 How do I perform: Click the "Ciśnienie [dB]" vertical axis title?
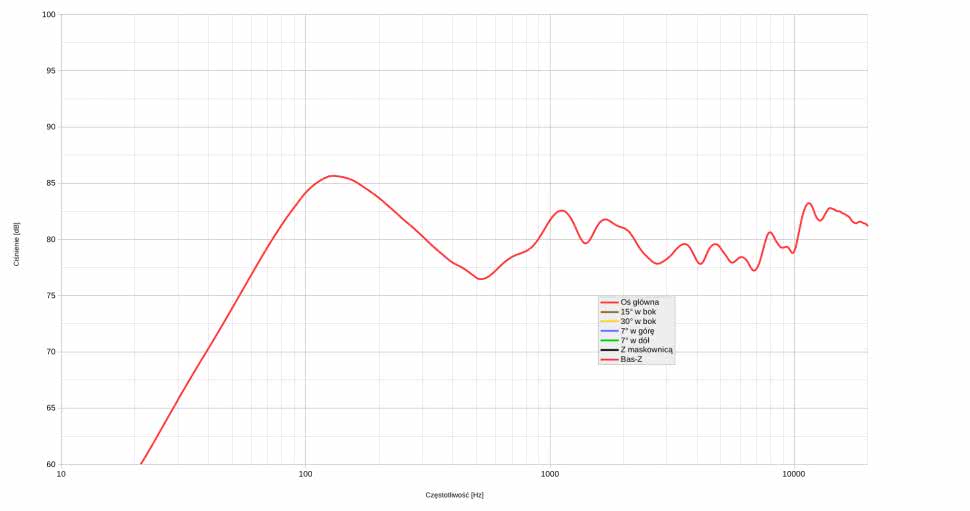(x=17, y=245)
